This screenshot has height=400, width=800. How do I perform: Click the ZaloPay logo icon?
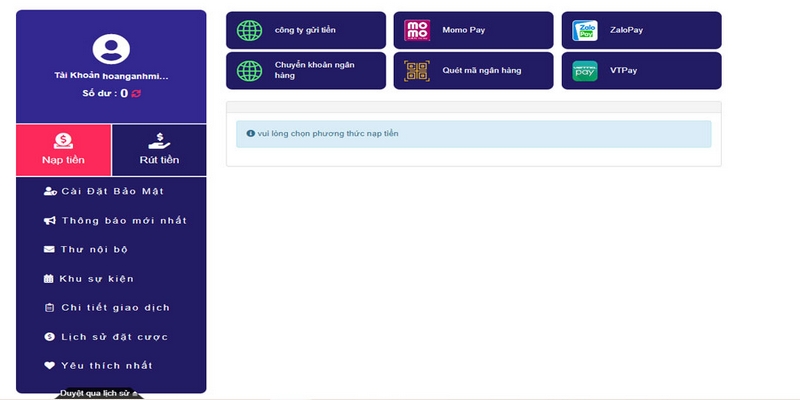(584, 30)
